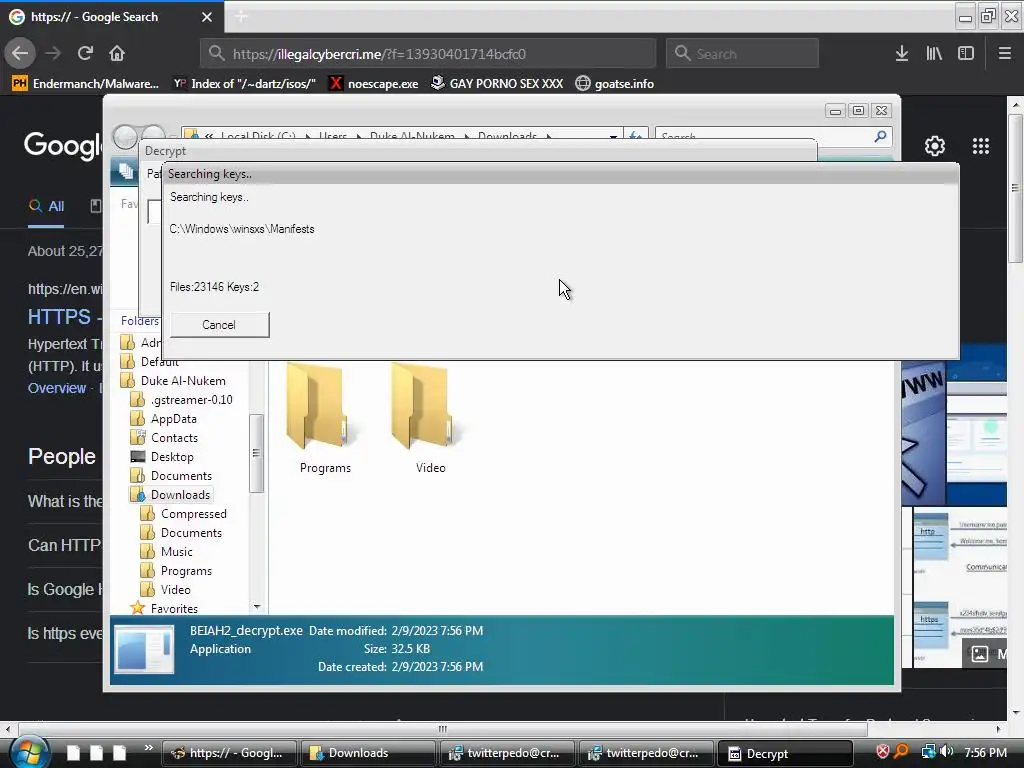Viewport: 1024px width, 768px height.
Task: Open the browser home page
Action: [x=117, y=53]
